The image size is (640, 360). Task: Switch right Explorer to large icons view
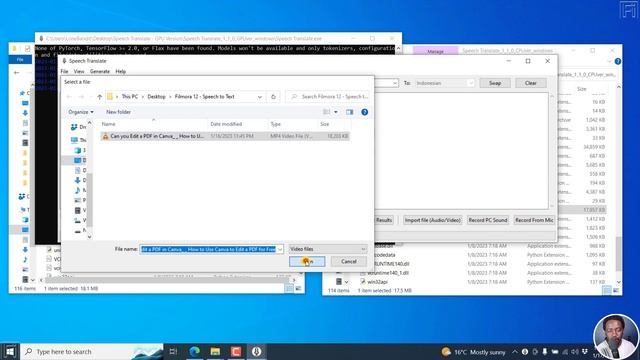tap(616, 290)
